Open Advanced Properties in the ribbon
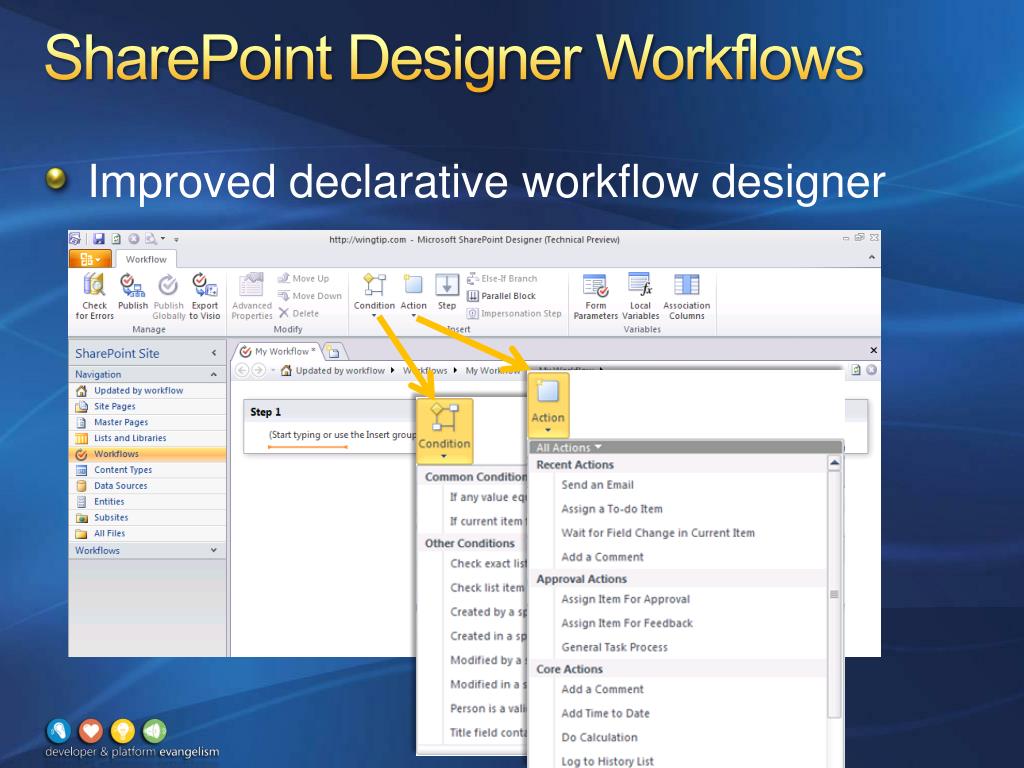1024x768 pixels. click(251, 296)
